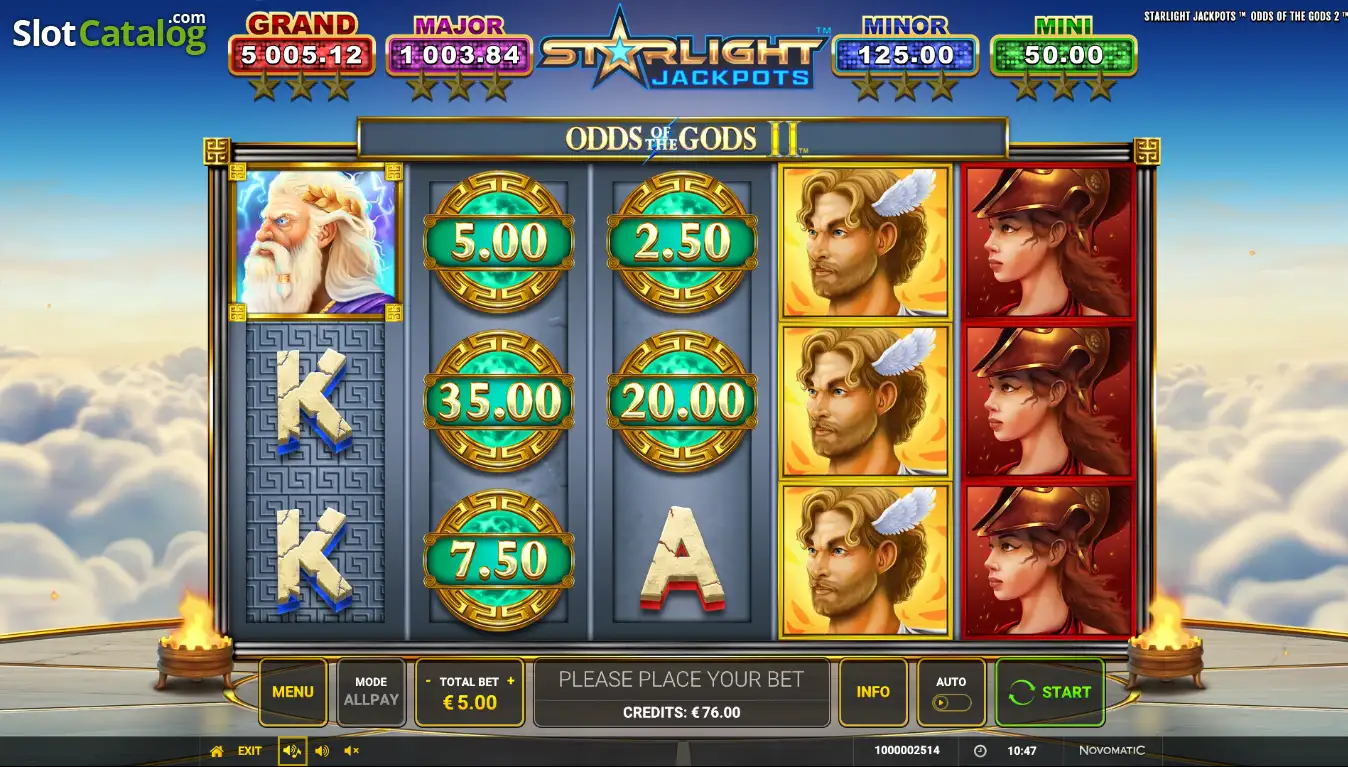Select the full sound with effects icon
Screen dimensions: 1348x767
coord(292,751)
